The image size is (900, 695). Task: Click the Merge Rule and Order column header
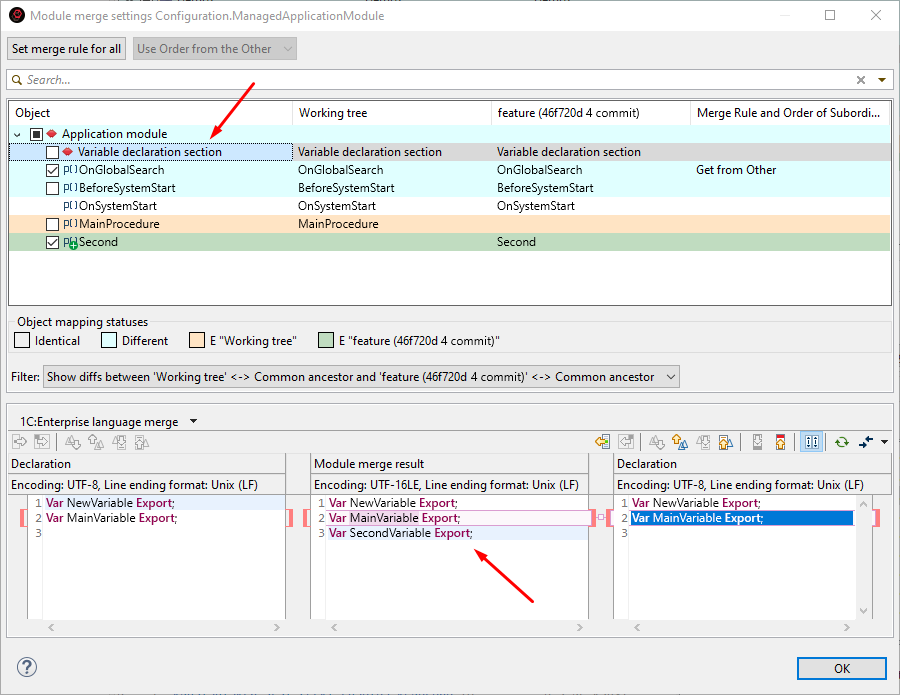pyautogui.click(x=787, y=113)
